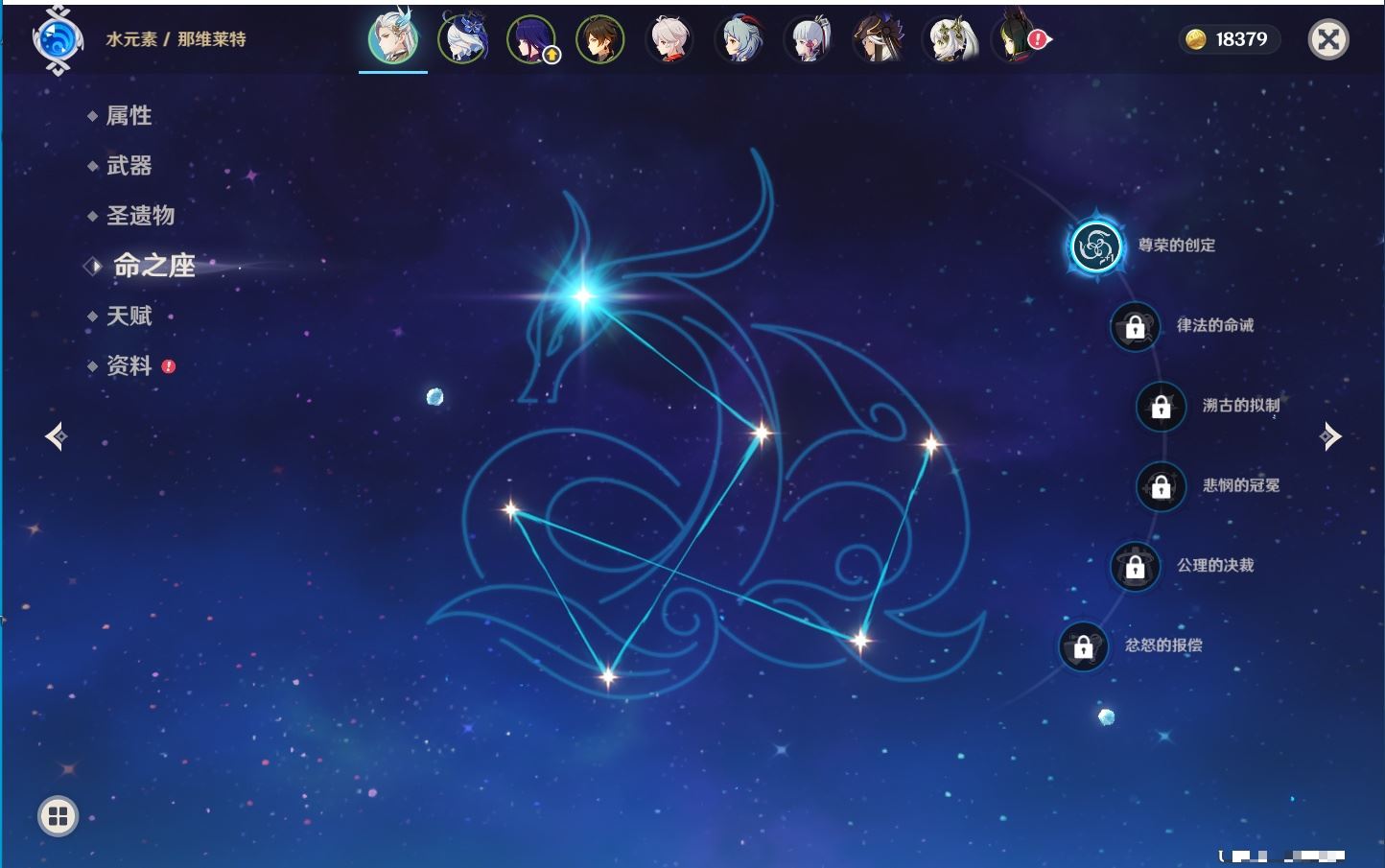Switch to the dark-hatted character avatar

coord(877,39)
